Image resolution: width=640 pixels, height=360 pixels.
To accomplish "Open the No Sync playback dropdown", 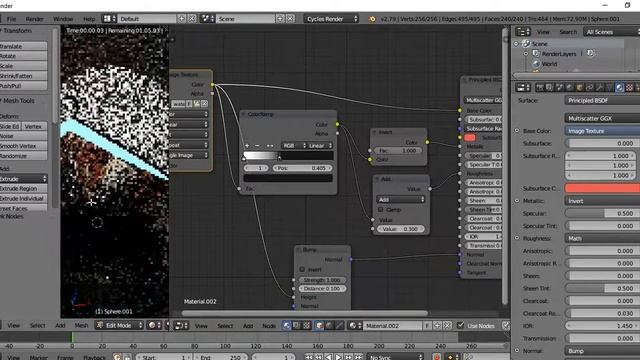I will click(395, 357).
